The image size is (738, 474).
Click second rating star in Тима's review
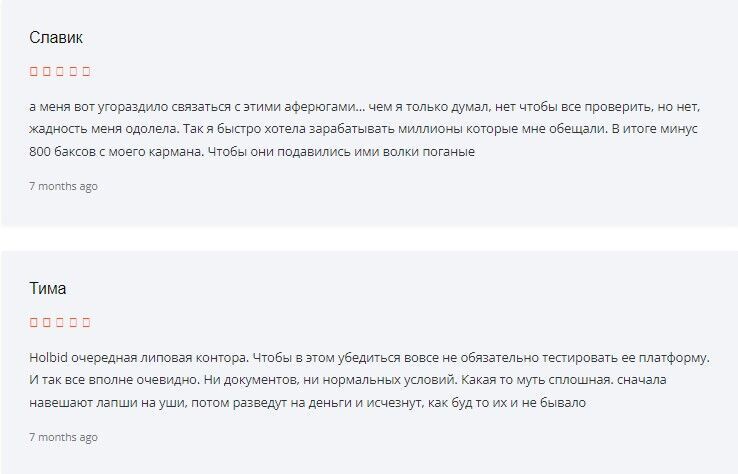click(47, 322)
